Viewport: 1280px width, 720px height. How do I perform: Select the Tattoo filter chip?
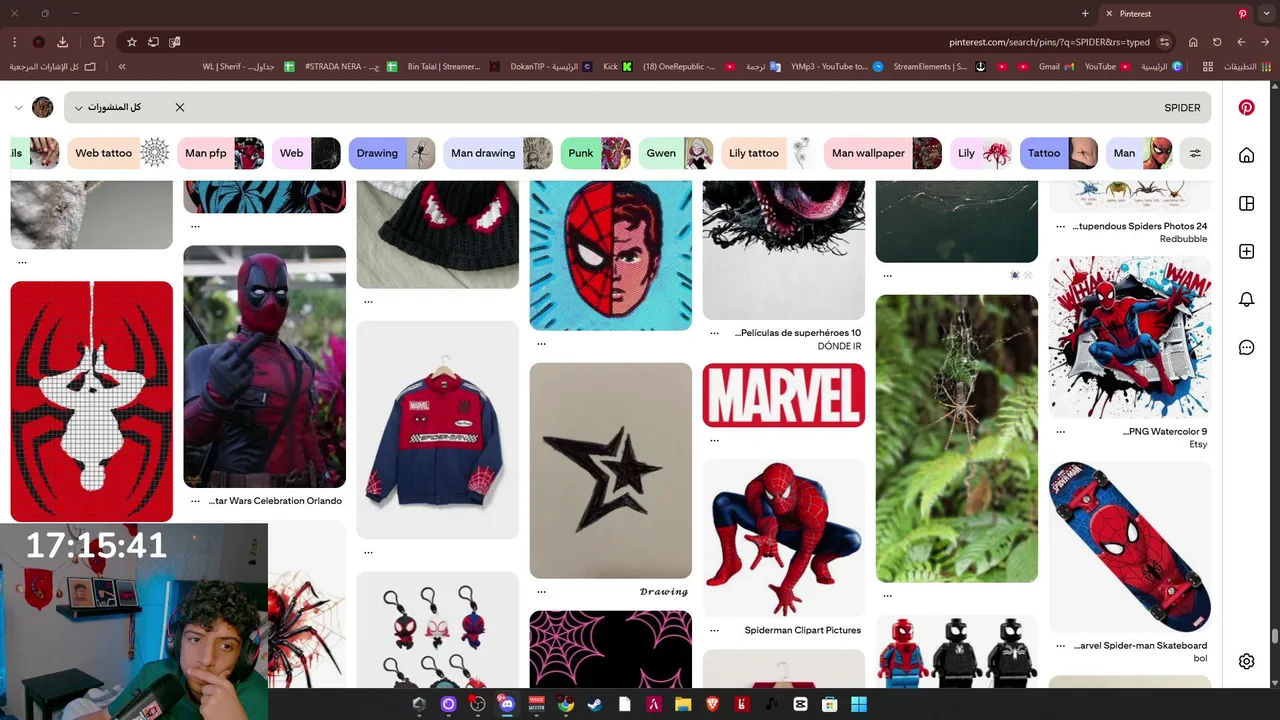pyautogui.click(x=1059, y=153)
